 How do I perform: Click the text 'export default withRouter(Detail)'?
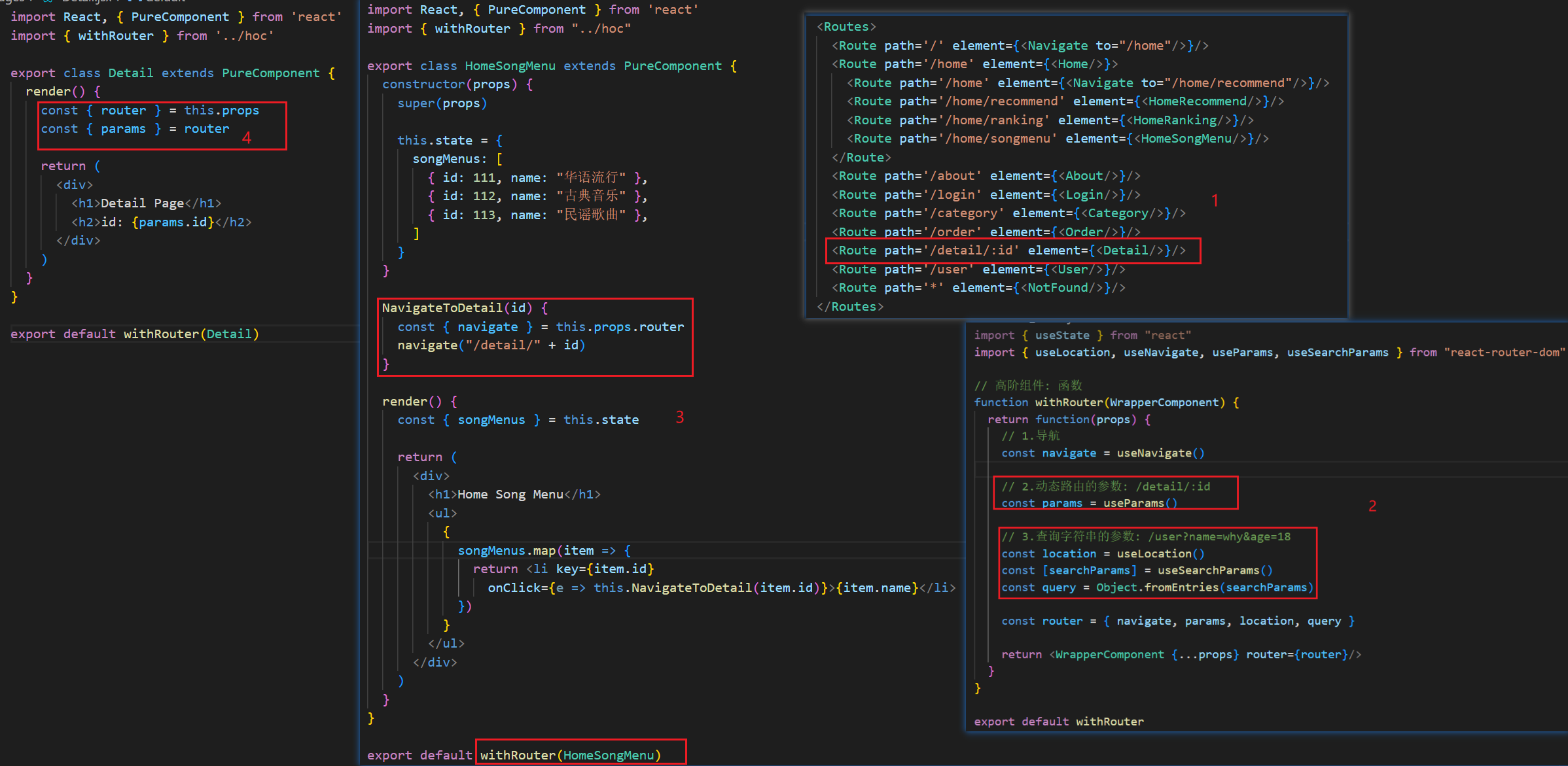(135, 334)
